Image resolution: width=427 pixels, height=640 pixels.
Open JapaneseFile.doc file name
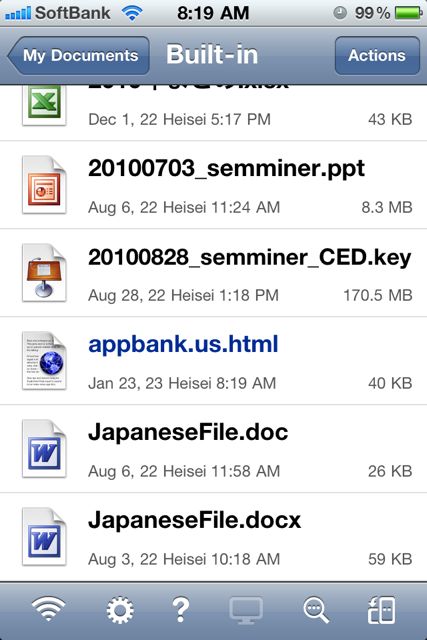[x=188, y=432]
